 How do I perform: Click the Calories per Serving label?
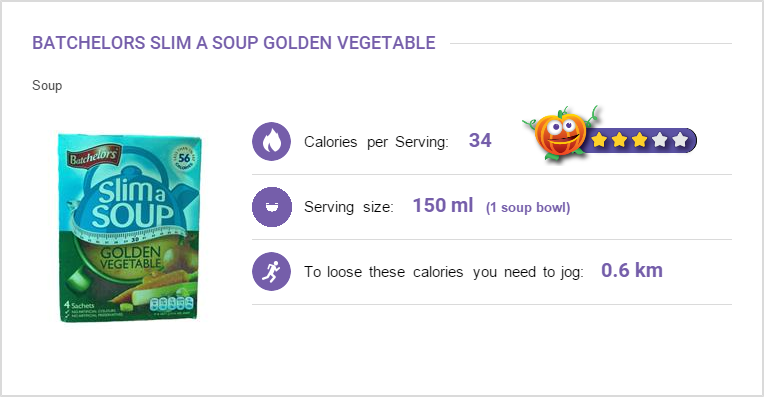click(x=376, y=142)
